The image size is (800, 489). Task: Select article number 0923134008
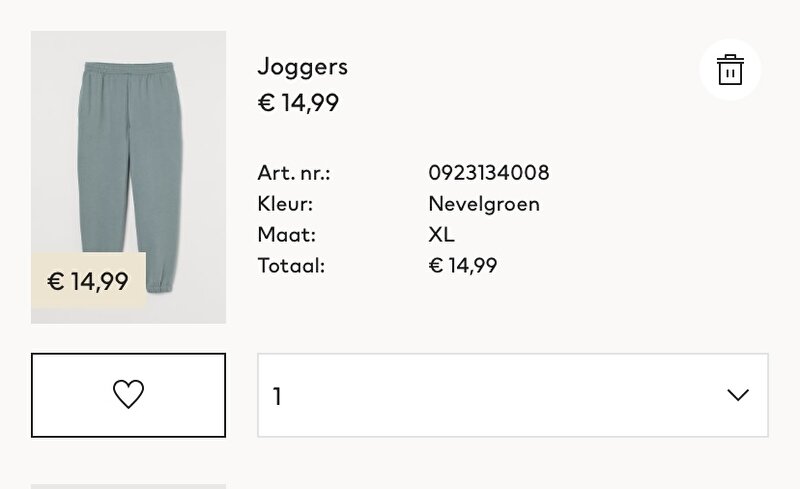pos(489,173)
